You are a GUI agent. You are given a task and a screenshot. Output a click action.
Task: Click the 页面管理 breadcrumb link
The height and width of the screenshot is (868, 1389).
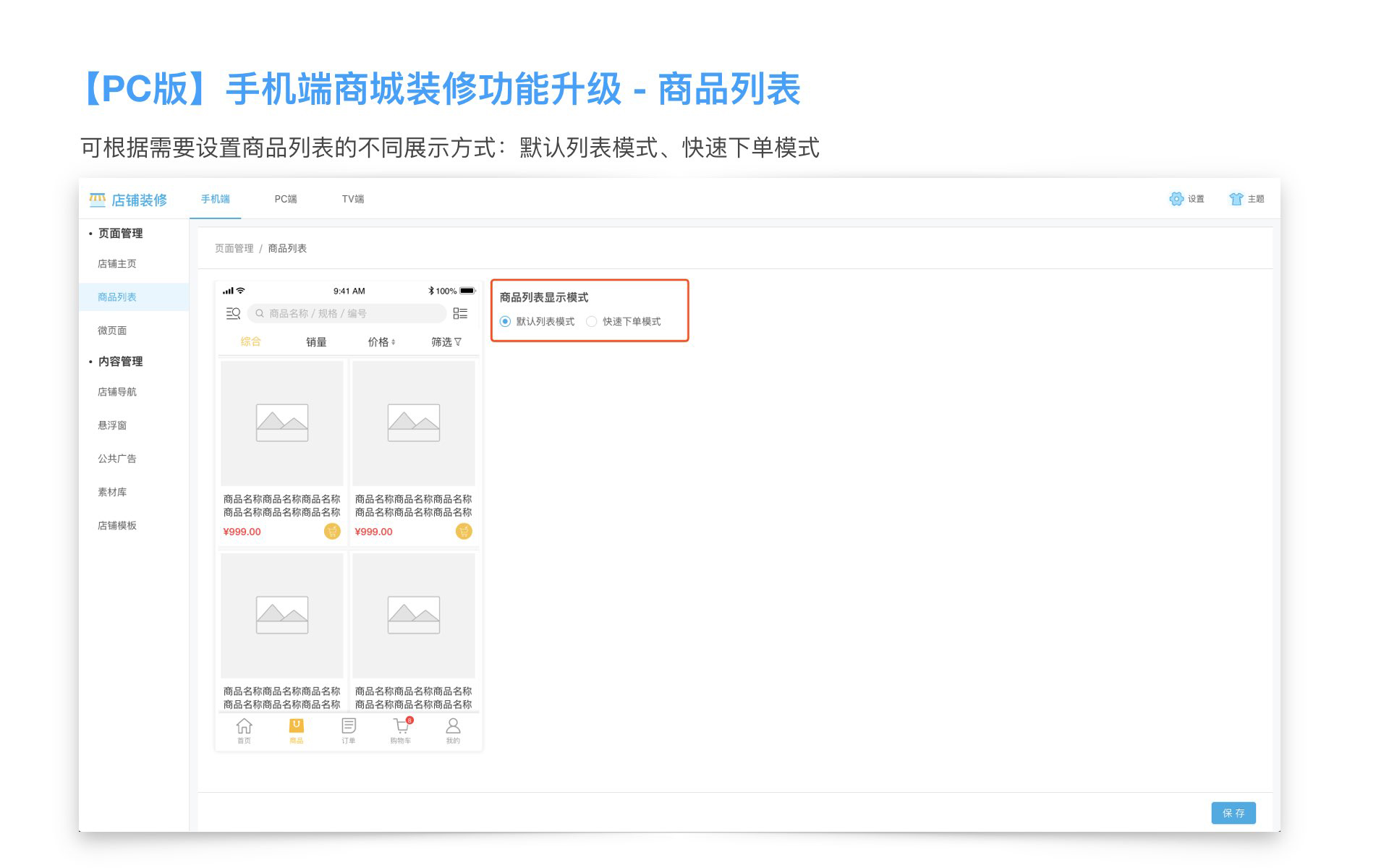(234, 248)
